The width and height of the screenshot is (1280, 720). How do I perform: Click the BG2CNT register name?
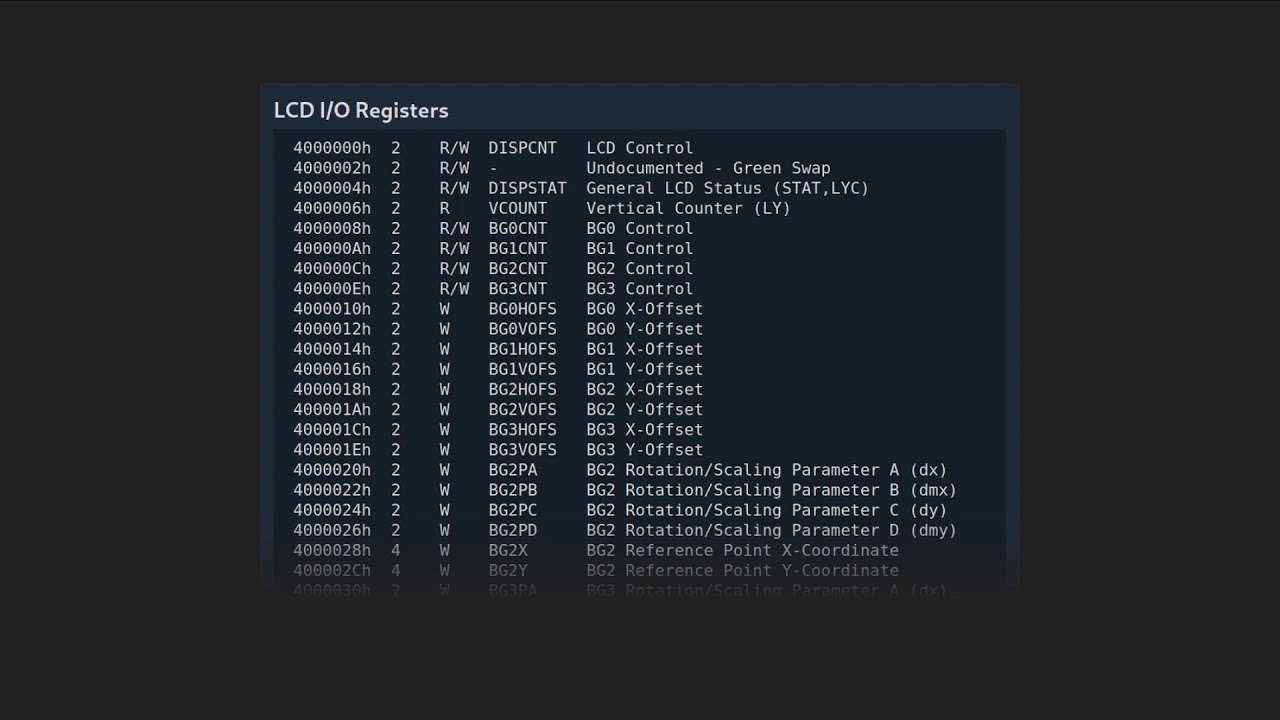point(517,268)
